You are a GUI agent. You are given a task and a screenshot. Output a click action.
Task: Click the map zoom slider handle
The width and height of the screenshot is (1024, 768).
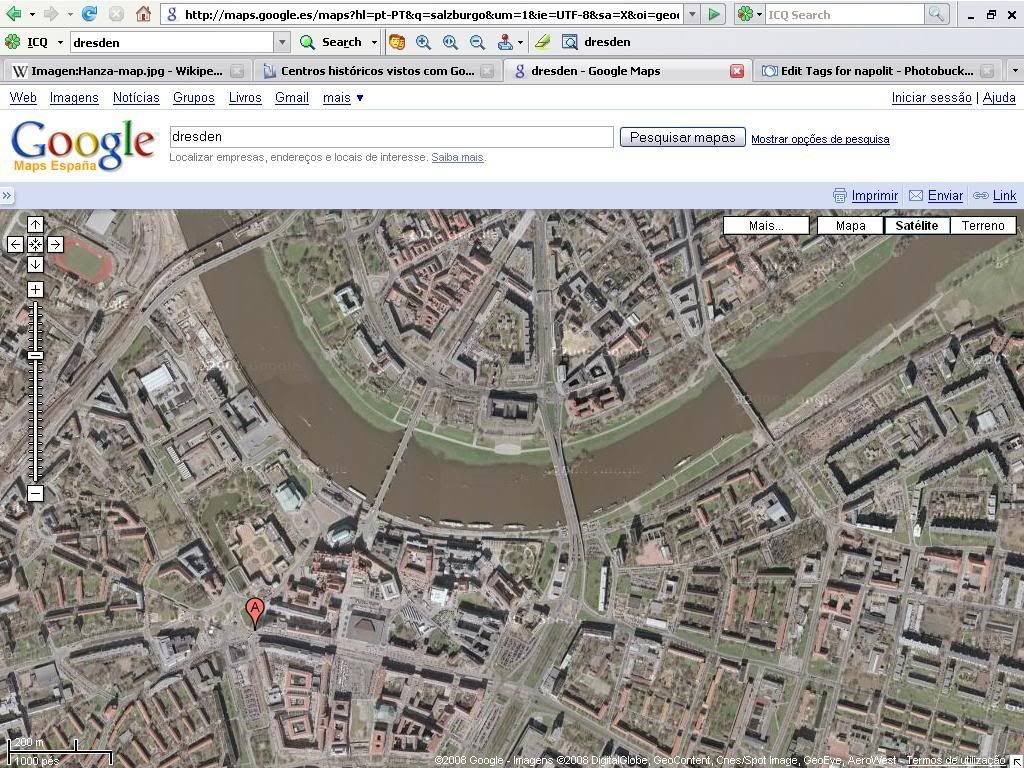35,356
